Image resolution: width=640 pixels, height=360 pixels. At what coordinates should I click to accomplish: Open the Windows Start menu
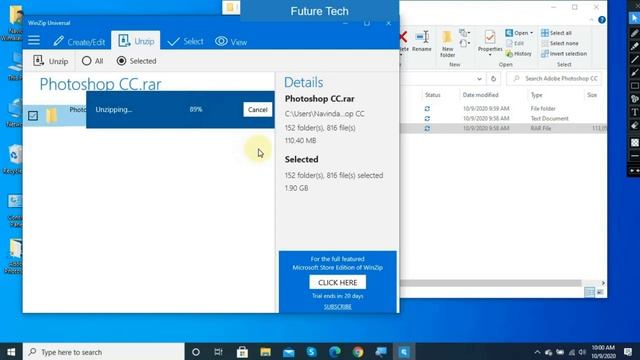pos(11,352)
